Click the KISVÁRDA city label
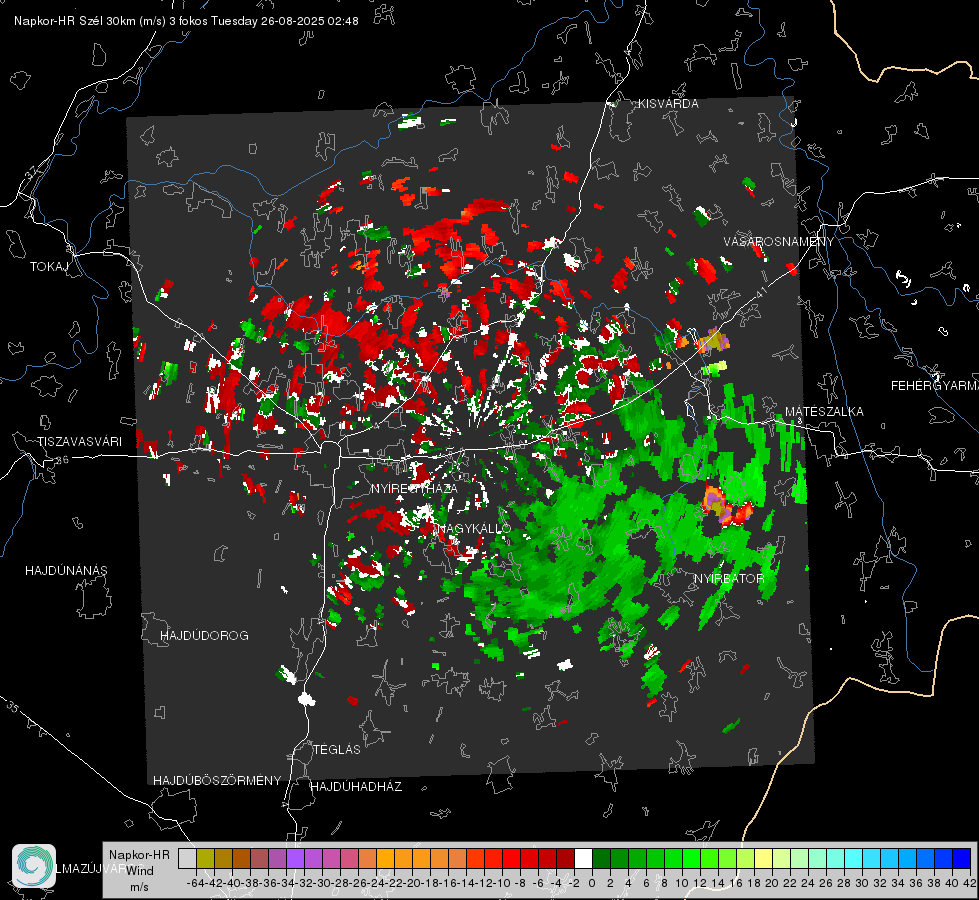The height and width of the screenshot is (900, 979). click(x=668, y=104)
